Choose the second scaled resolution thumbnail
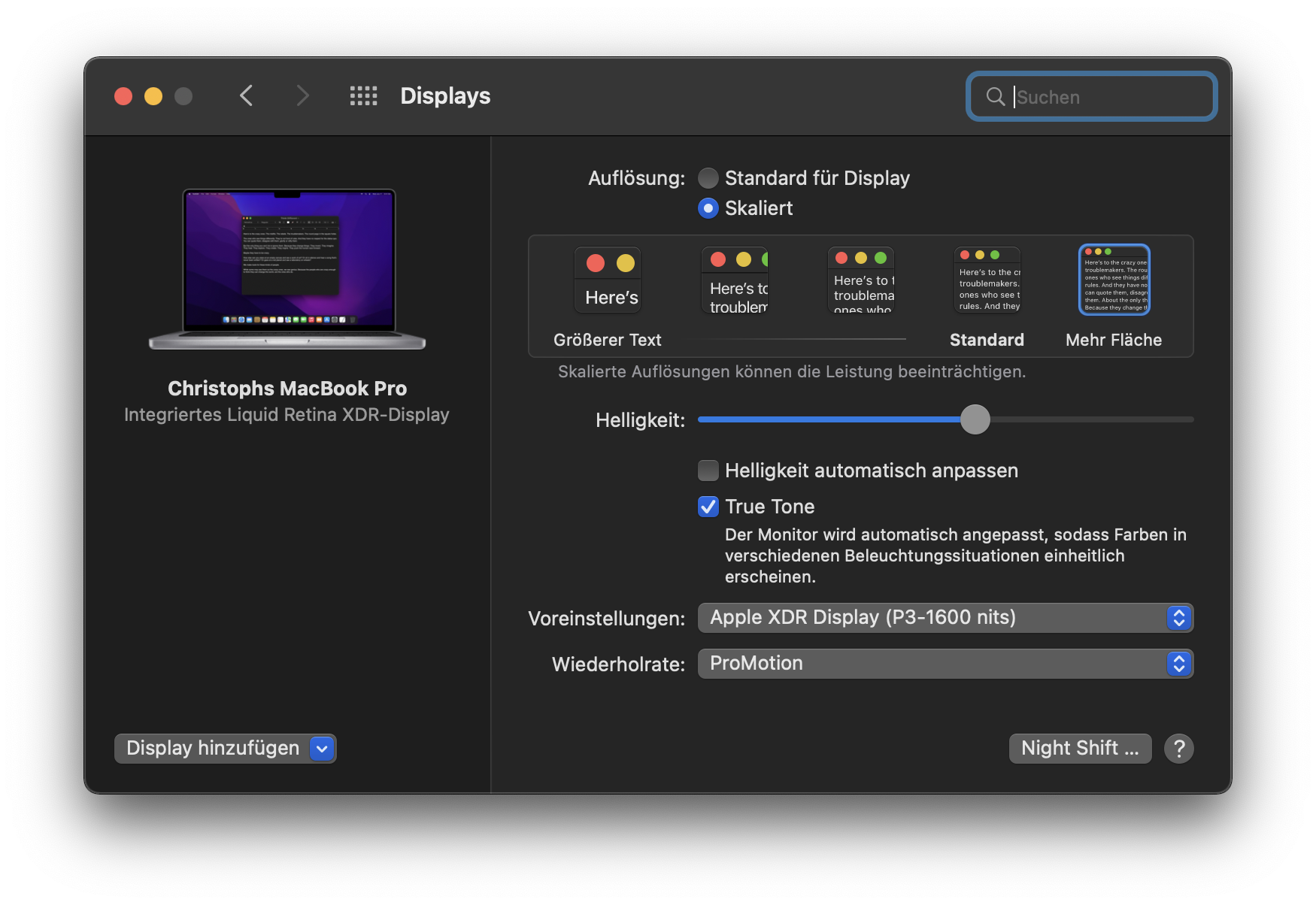Viewport: 1316px width, 905px height. coord(735,280)
